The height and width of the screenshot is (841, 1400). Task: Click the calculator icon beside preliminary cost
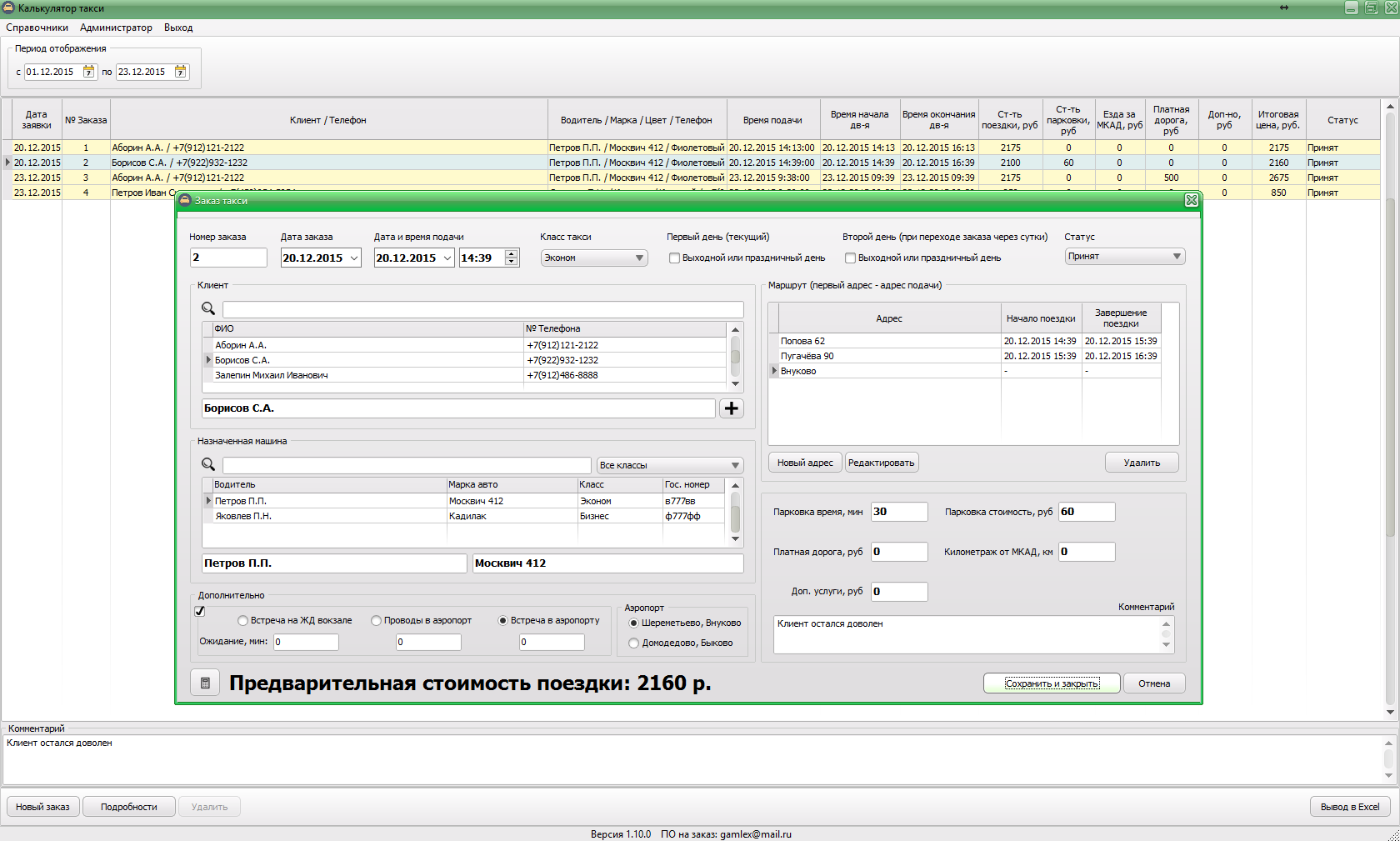click(x=205, y=683)
